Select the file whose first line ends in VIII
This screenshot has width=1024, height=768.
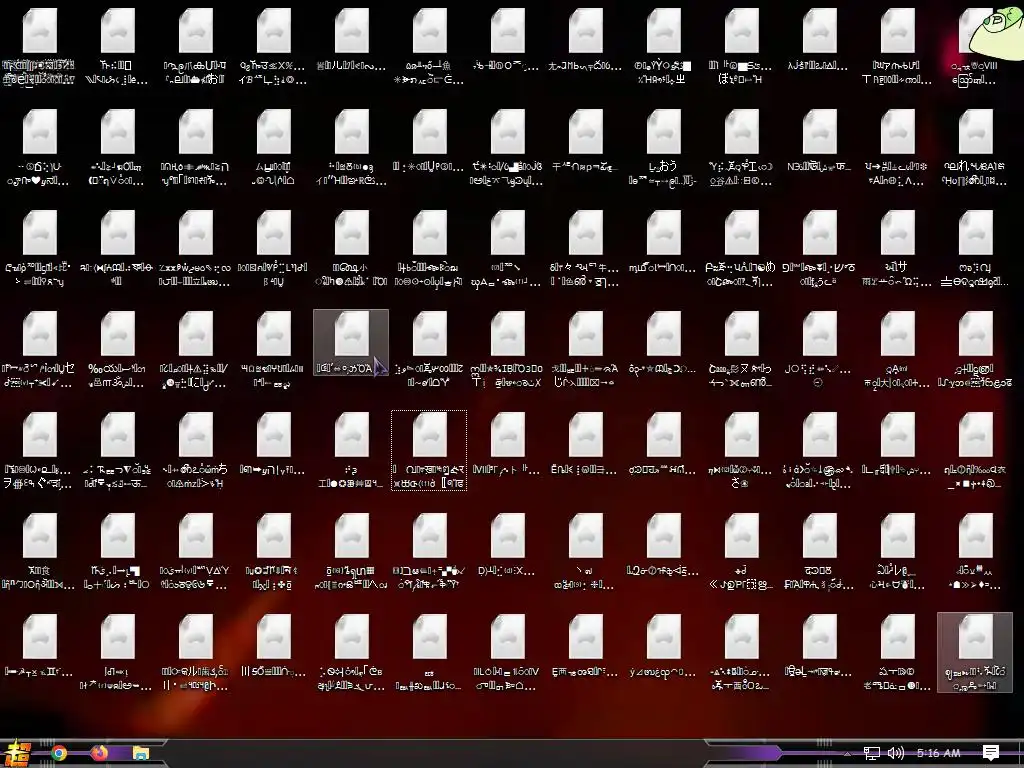click(x=975, y=48)
